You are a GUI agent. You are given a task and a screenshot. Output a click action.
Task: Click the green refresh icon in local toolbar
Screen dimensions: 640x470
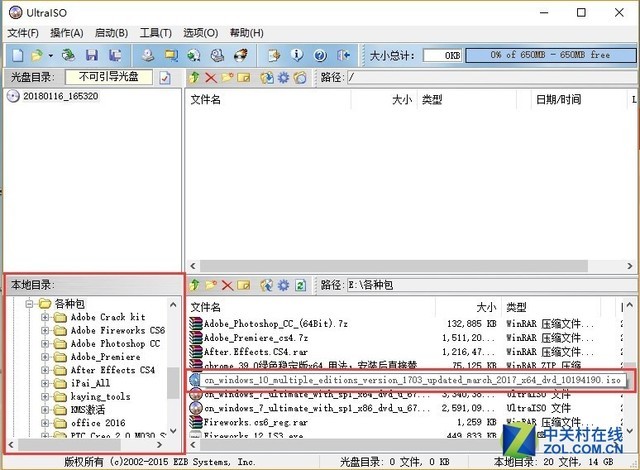[x=300, y=285]
